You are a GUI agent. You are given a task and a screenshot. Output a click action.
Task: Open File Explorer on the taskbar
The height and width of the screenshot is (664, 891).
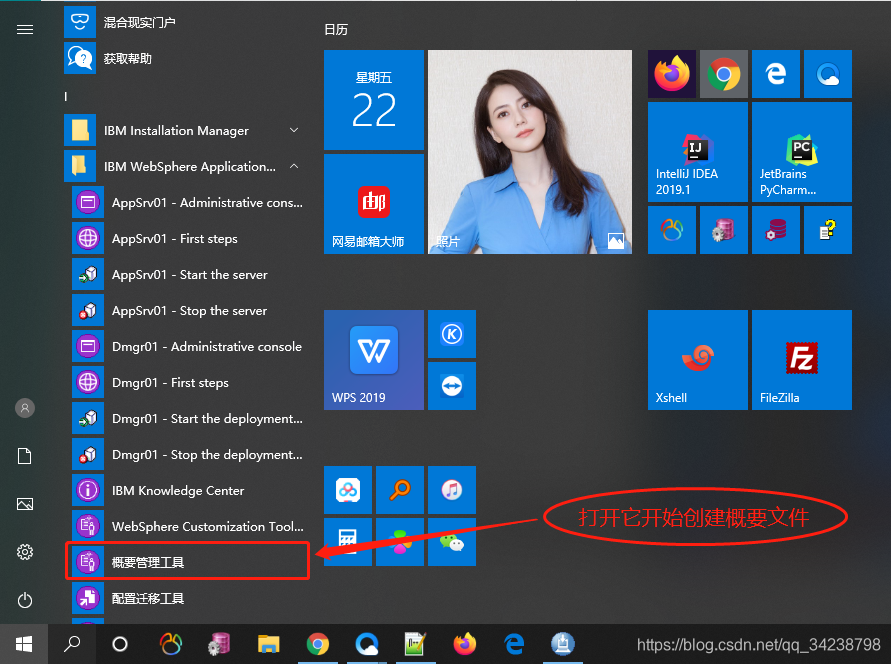click(268, 644)
